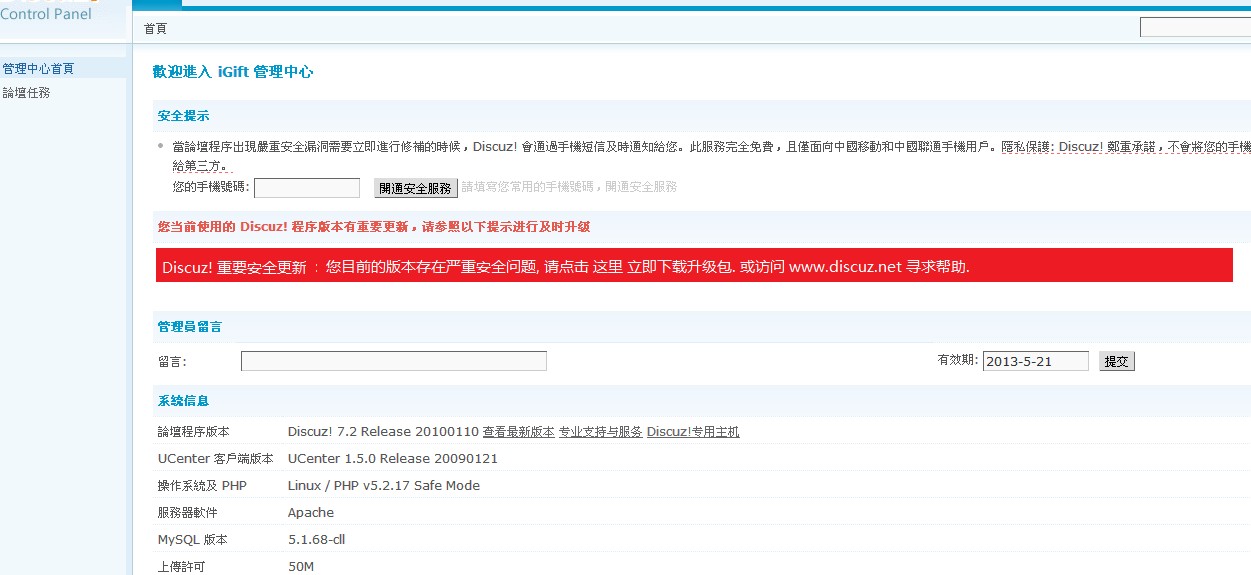Click the 留言 message input field
This screenshot has height=575, width=1251.
click(394, 361)
